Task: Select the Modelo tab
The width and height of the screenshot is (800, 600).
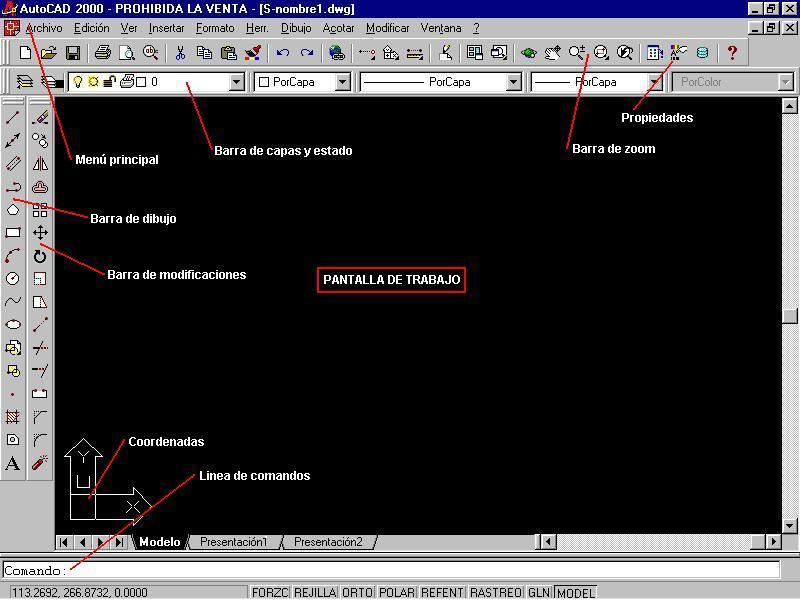Action: [x=160, y=542]
